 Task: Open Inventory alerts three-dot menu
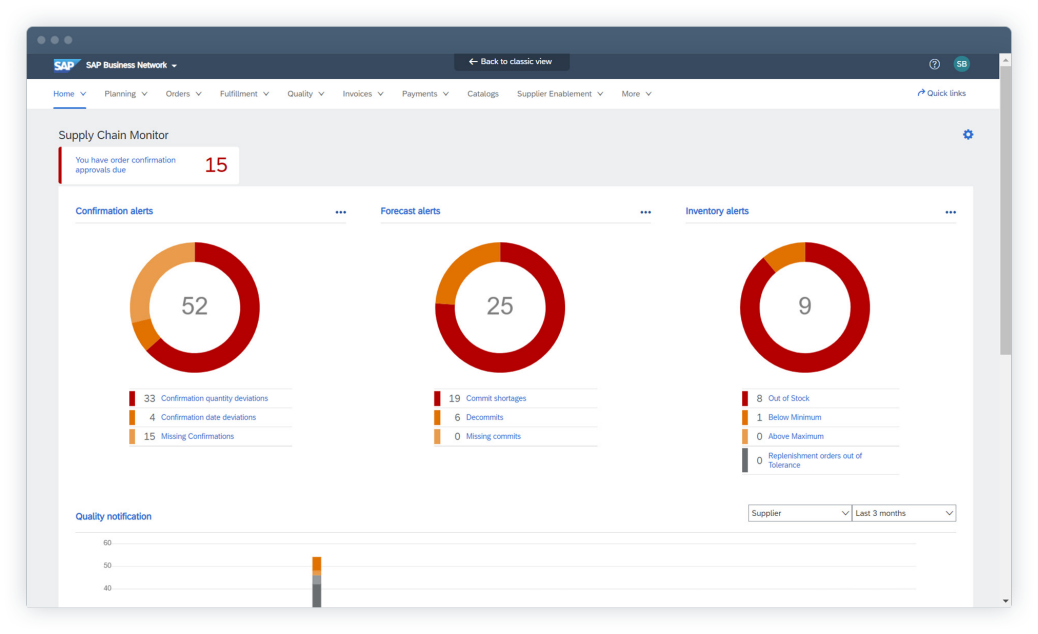[950, 212]
